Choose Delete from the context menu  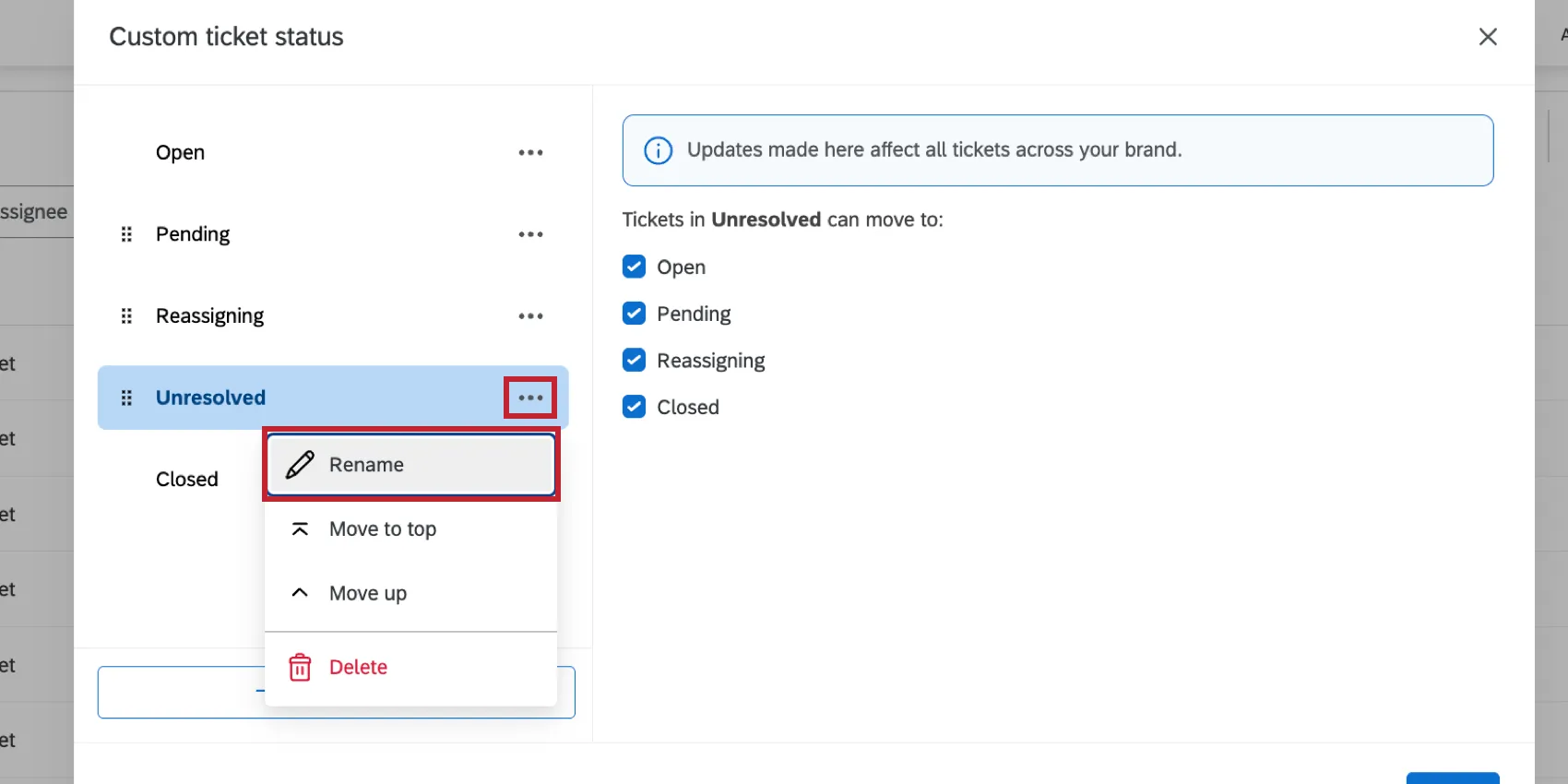coord(411,667)
